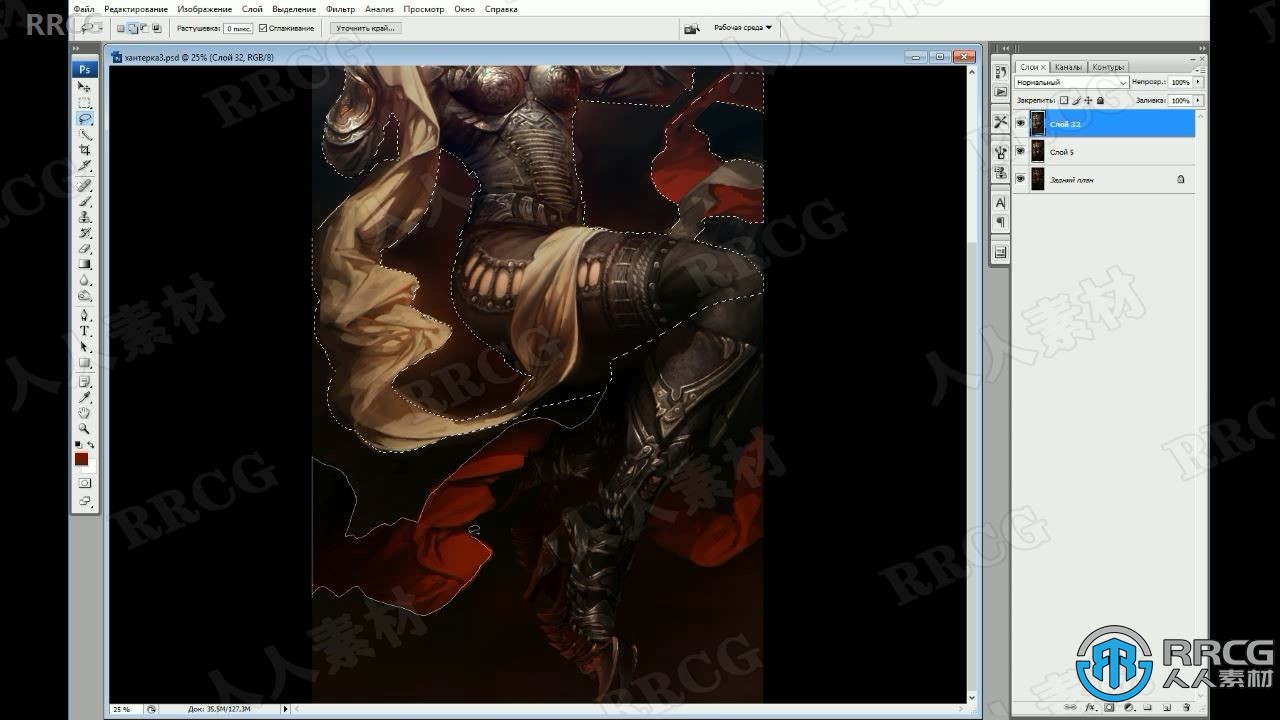Click the Уточнить край button
This screenshot has width=1280, height=720.
click(366, 28)
